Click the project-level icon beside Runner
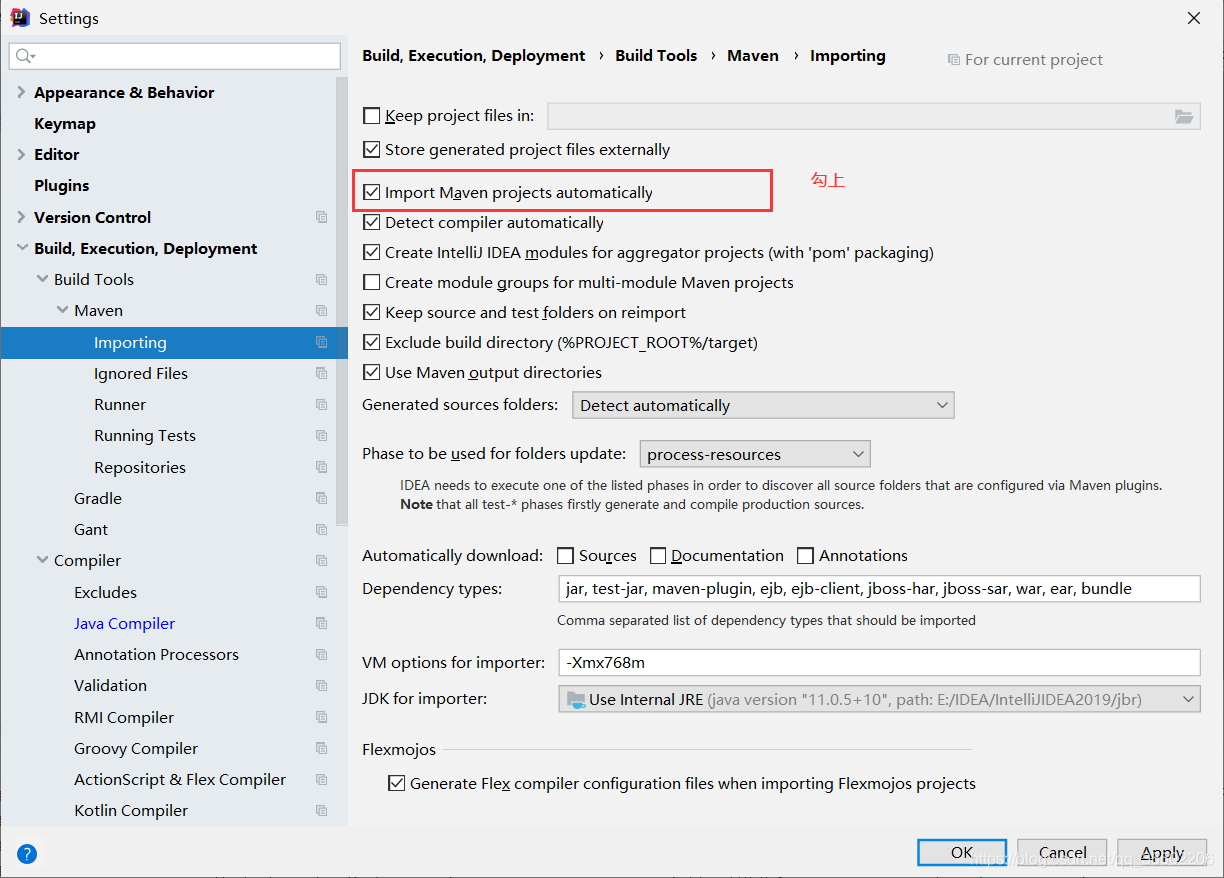This screenshot has height=878, width=1224. [321, 404]
